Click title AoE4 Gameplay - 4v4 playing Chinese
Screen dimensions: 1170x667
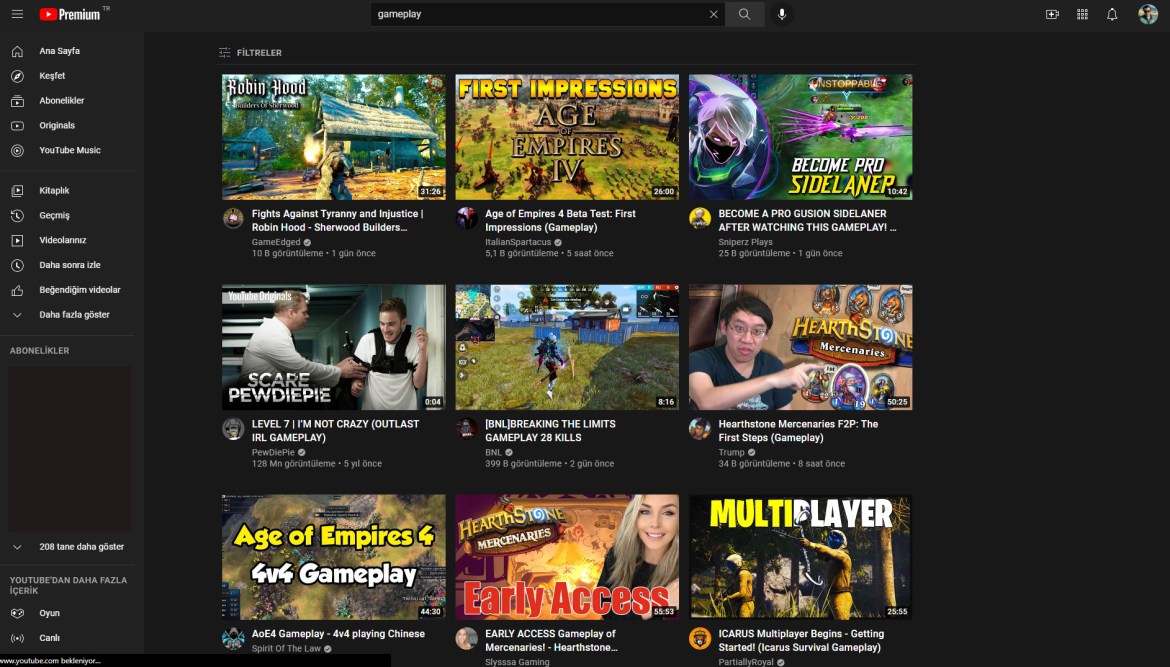[x=338, y=633]
